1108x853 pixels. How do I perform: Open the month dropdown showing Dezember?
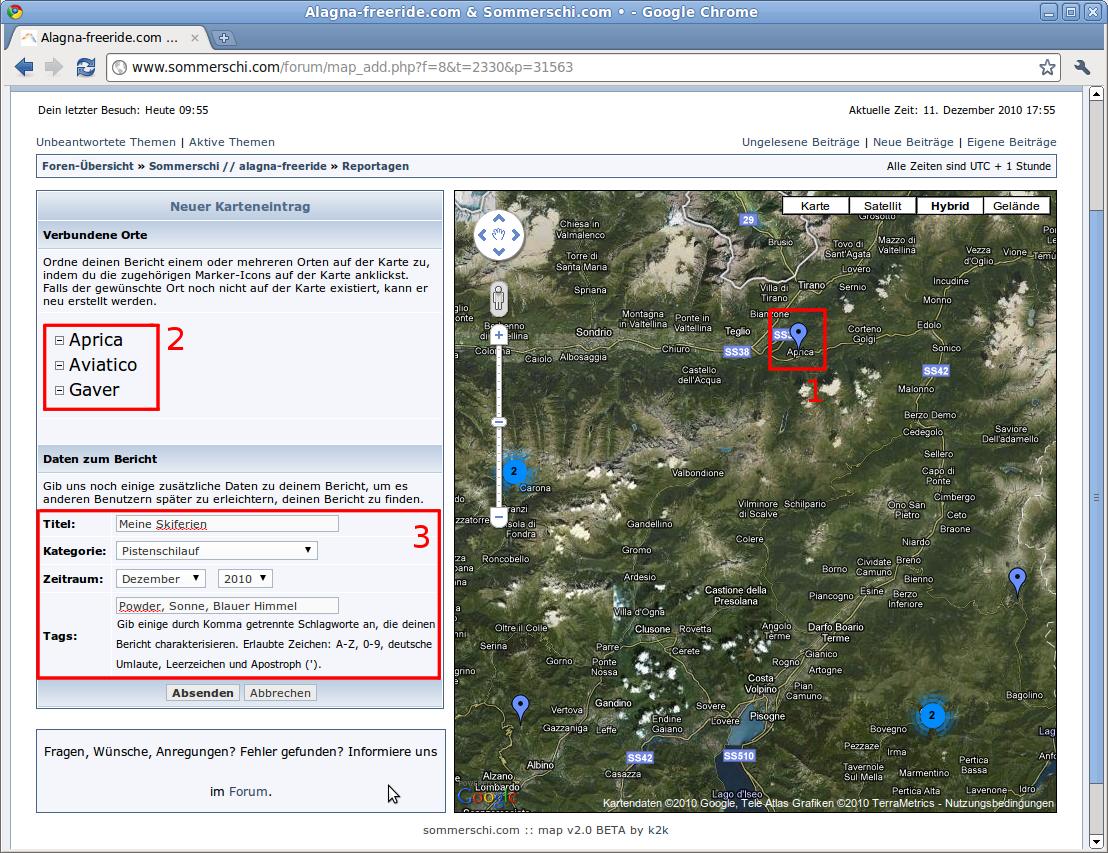point(160,579)
